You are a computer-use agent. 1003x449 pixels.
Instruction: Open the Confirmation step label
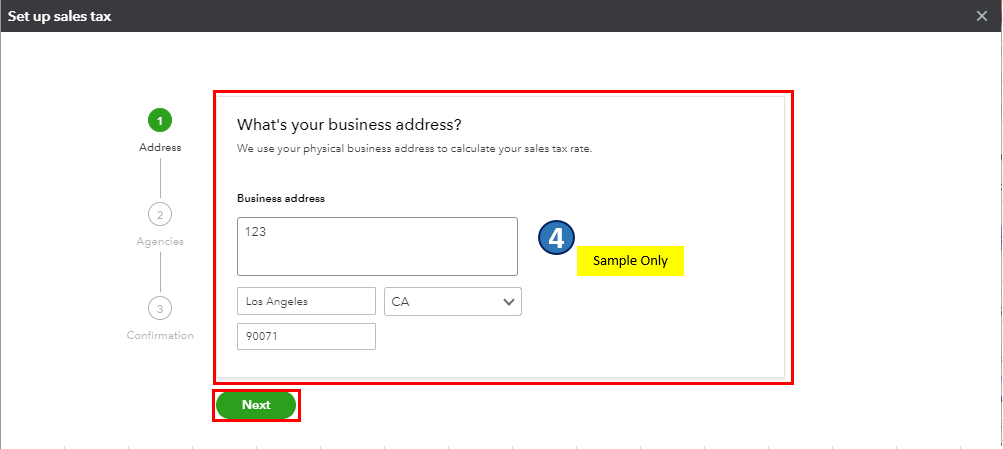[x=160, y=335]
